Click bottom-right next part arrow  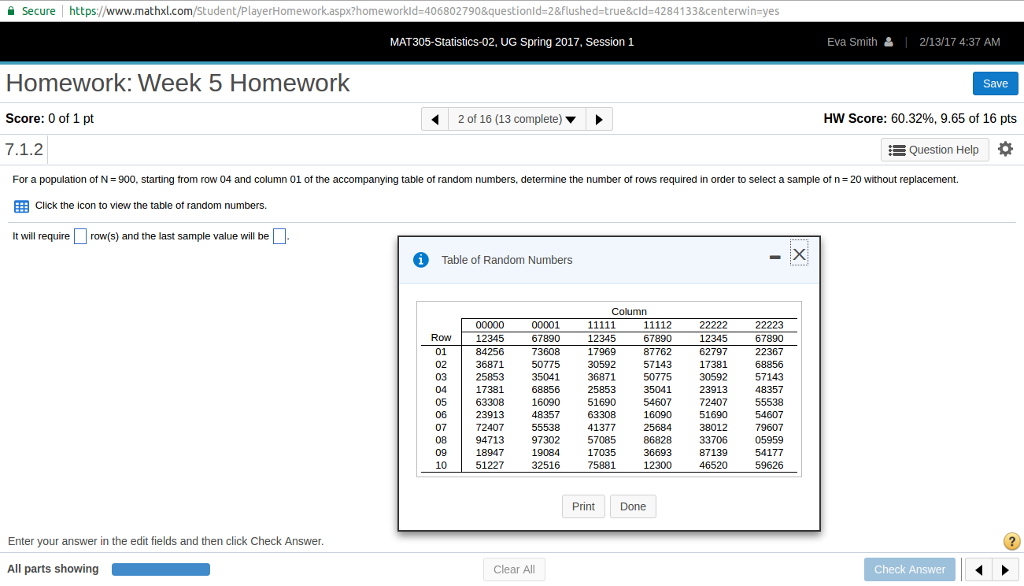tap(1005, 570)
